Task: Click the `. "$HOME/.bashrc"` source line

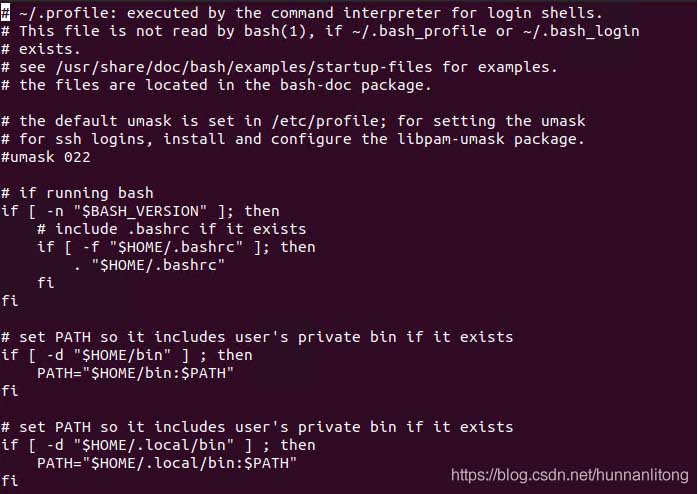Action: (150, 265)
